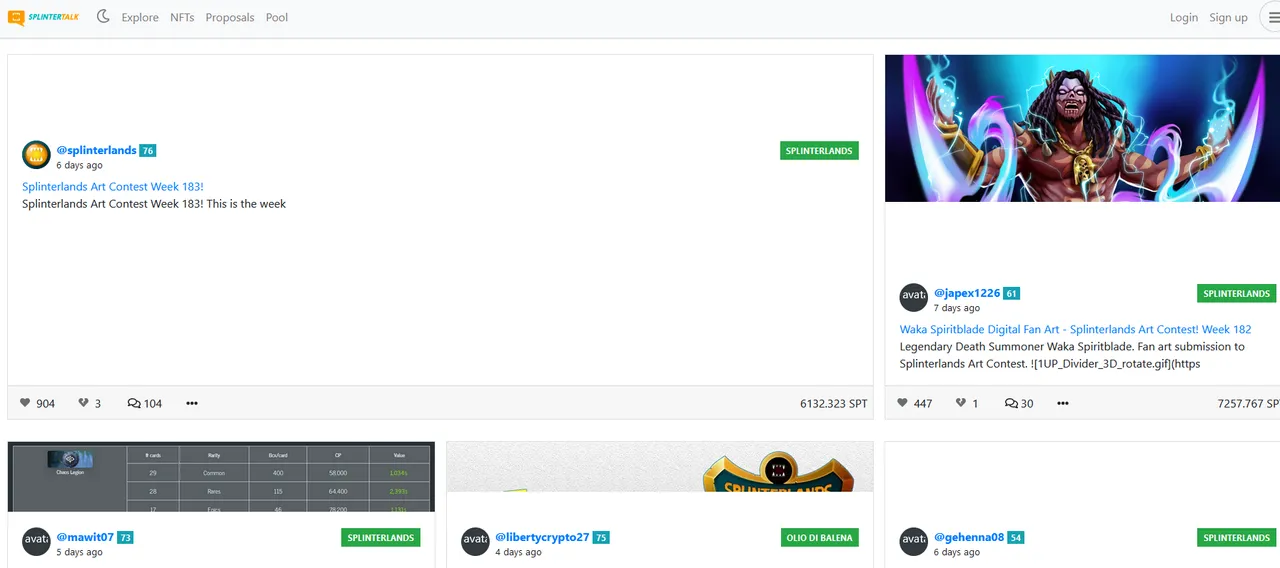Click the reputation badge 76 beside @splinterlands
This screenshot has width=1280, height=568.
coord(148,151)
